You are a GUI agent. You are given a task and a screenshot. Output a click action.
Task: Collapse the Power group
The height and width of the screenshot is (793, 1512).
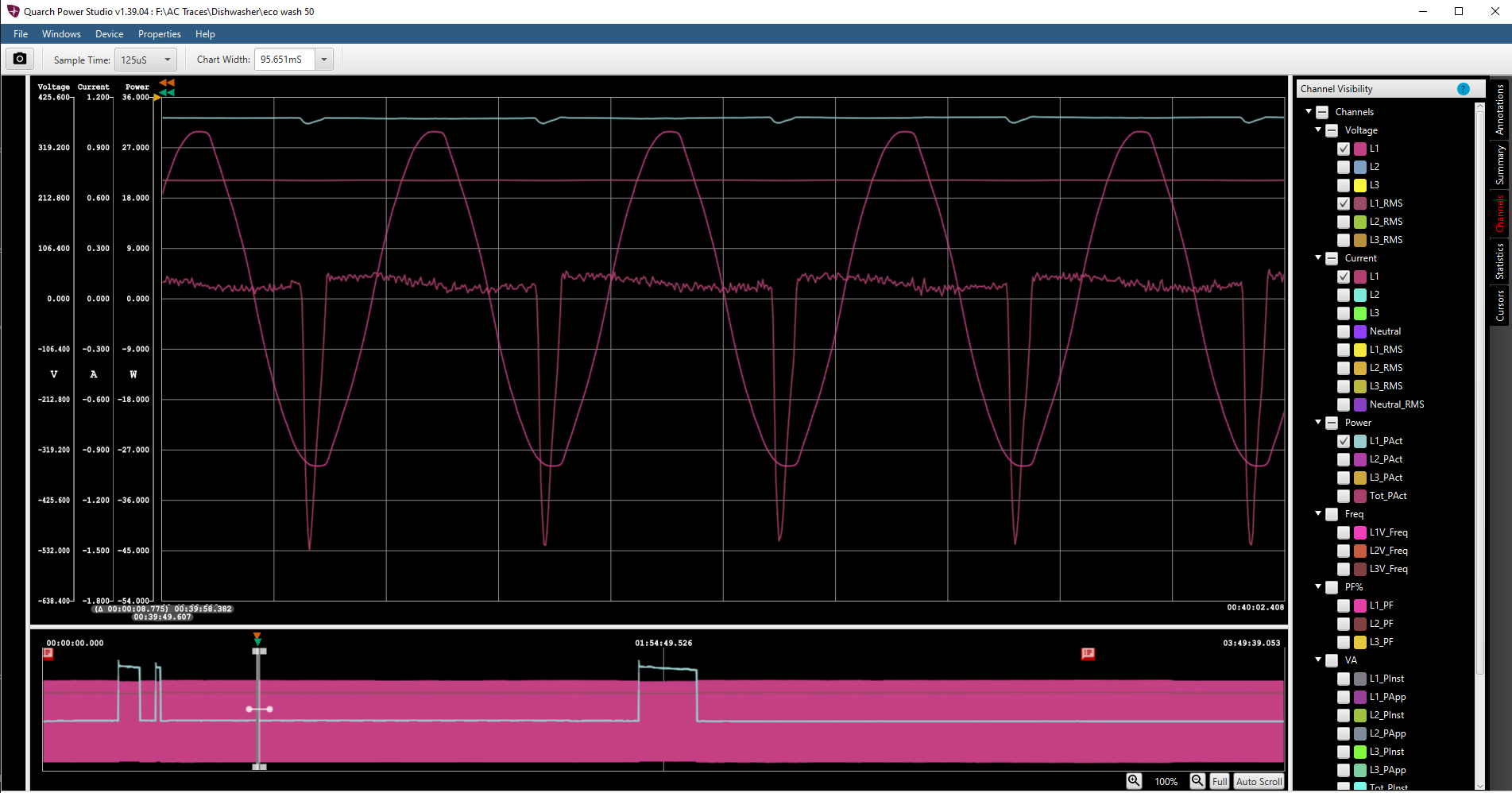point(1318,422)
